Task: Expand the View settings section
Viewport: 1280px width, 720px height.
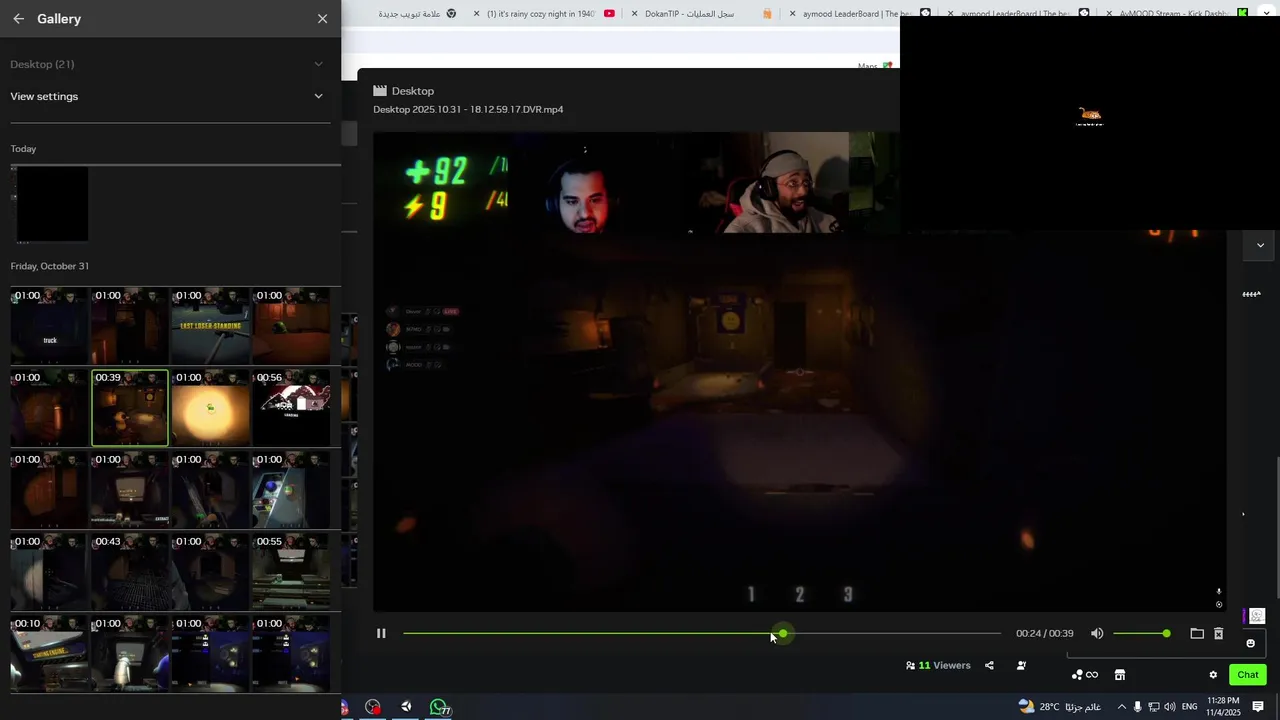Action: point(170,96)
